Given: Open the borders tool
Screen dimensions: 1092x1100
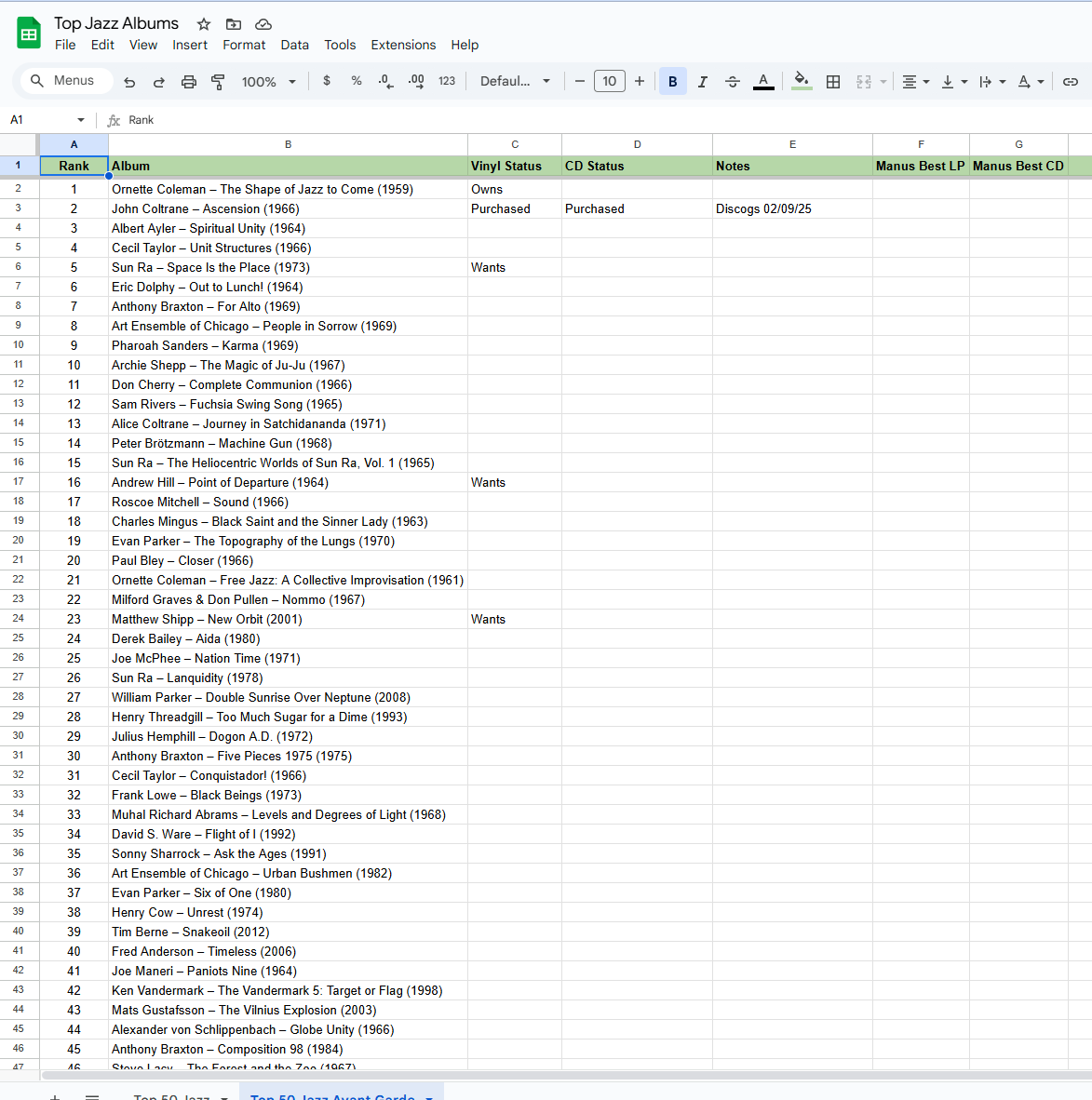Looking at the screenshot, I should pyautogui.click(x=833, y=82).
